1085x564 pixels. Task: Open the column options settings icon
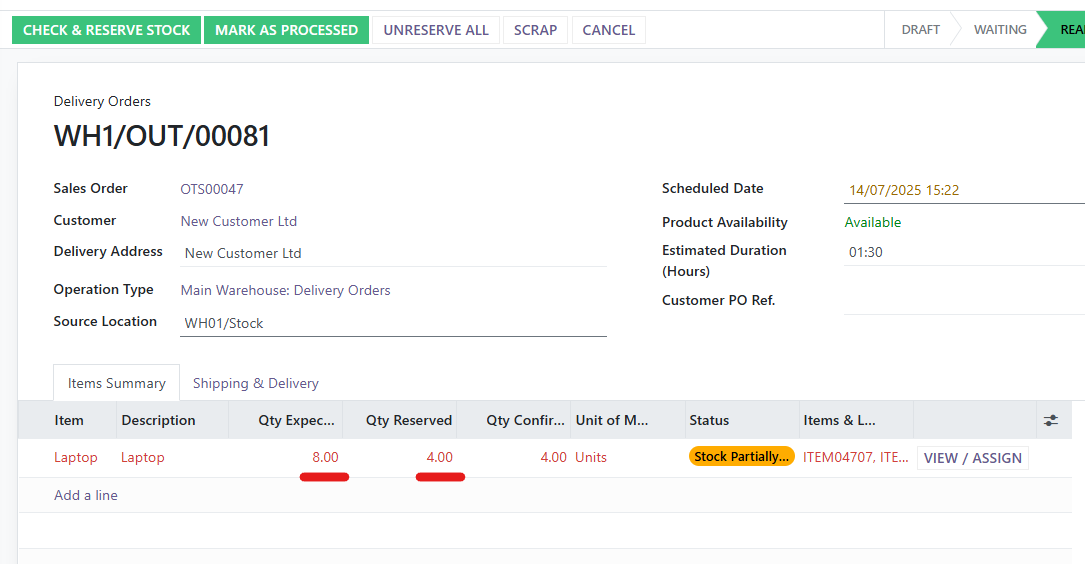tap(1050, 420)
